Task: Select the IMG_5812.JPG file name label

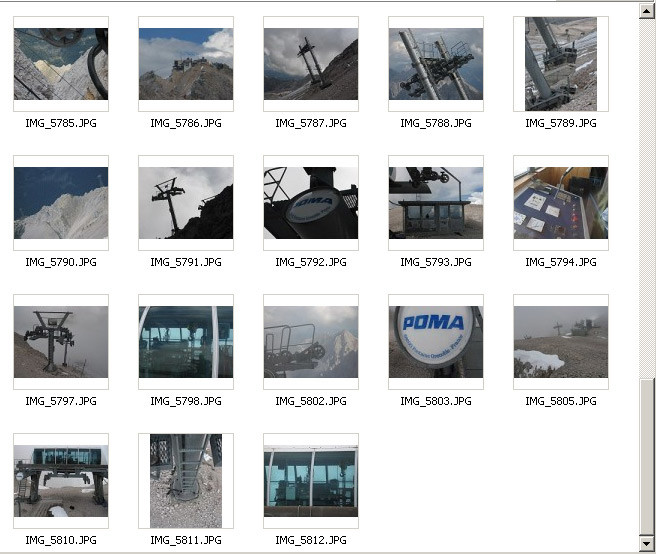Action: point(311,540)
